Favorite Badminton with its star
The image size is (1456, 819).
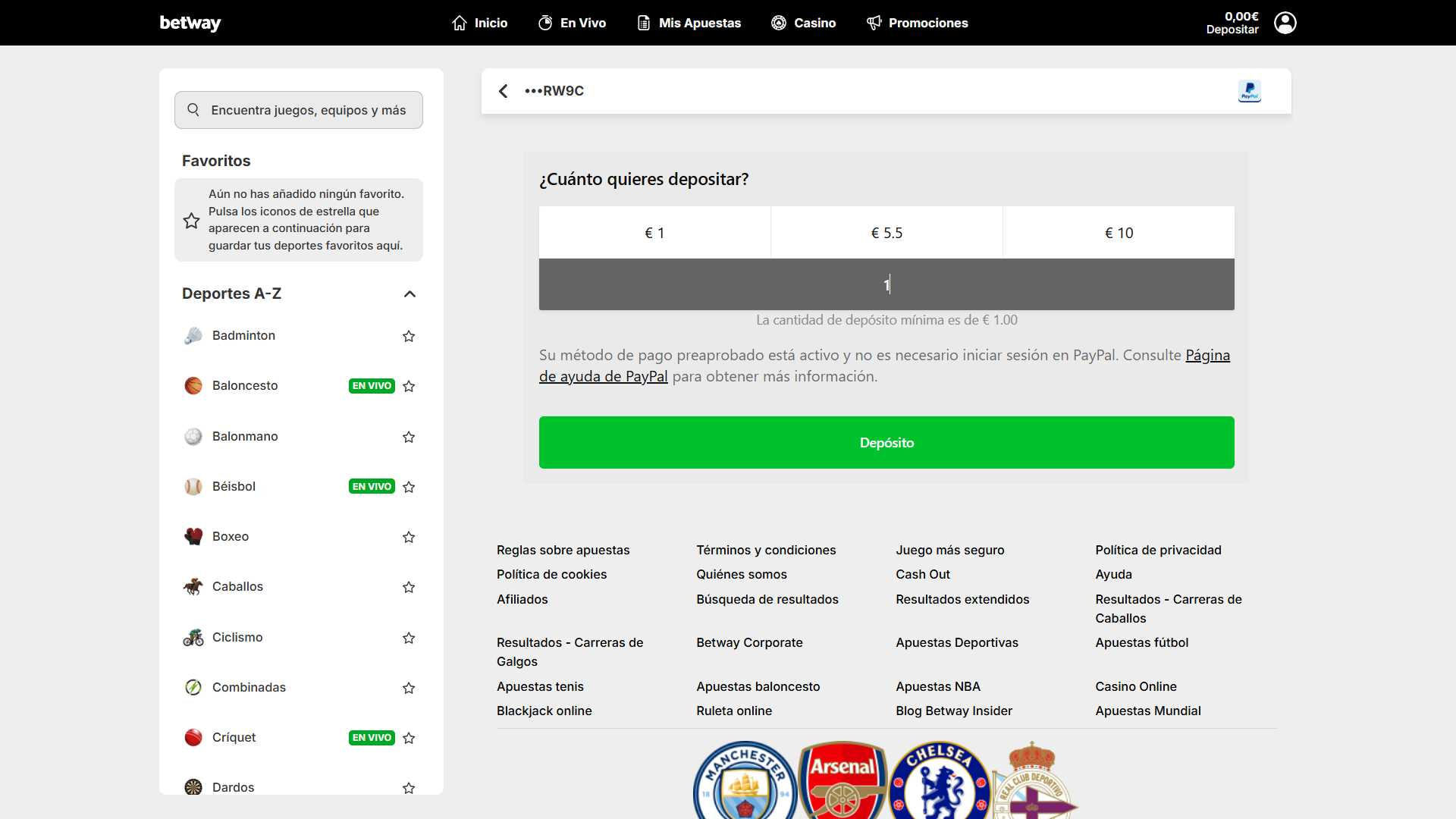point(409,336)
